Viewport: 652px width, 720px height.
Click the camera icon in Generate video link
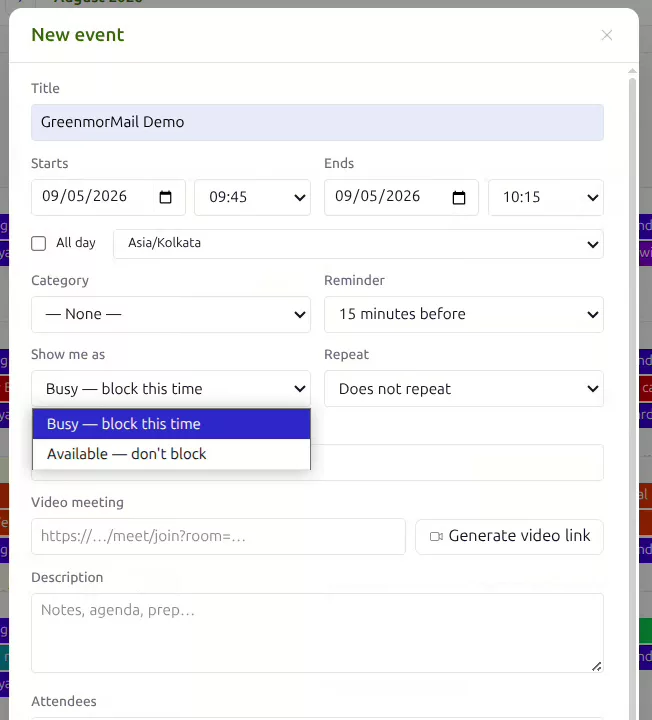[x=436, y=536]
